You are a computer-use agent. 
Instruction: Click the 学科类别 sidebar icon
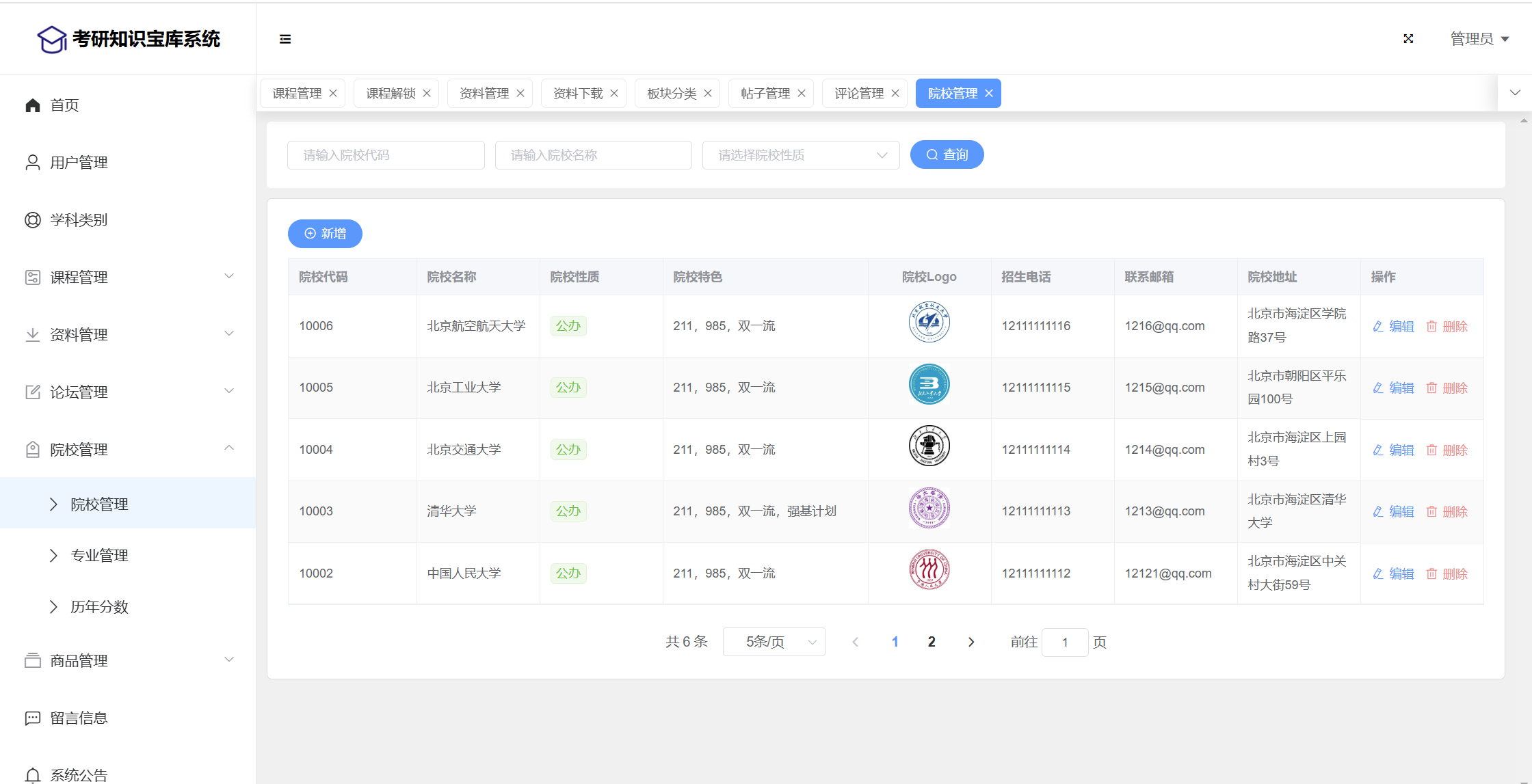pyautogui.click(x=32, y=220)
